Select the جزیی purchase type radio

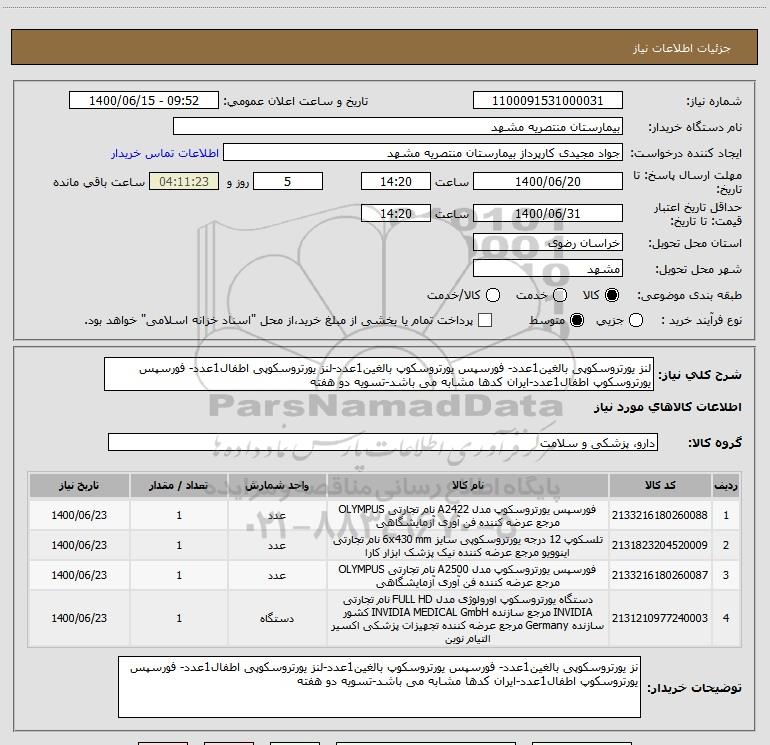(635, 320)
